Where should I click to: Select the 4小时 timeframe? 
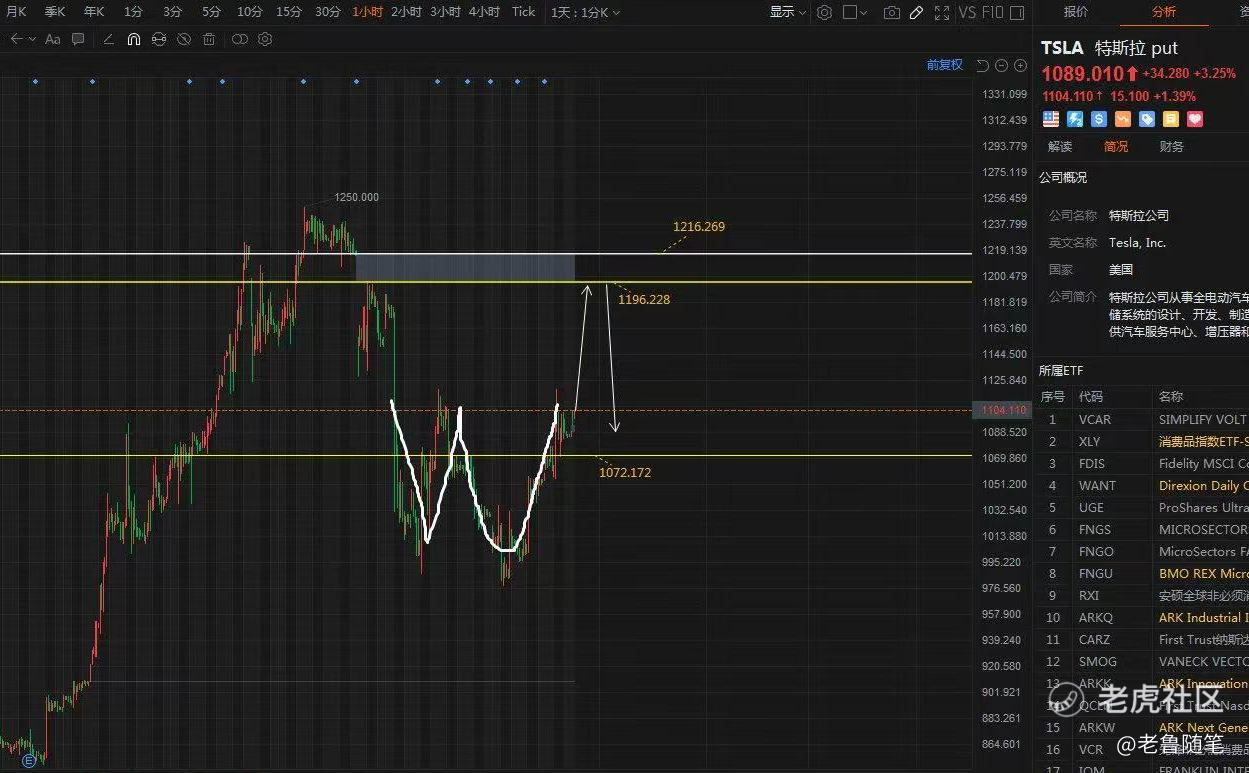click(484, 12)
